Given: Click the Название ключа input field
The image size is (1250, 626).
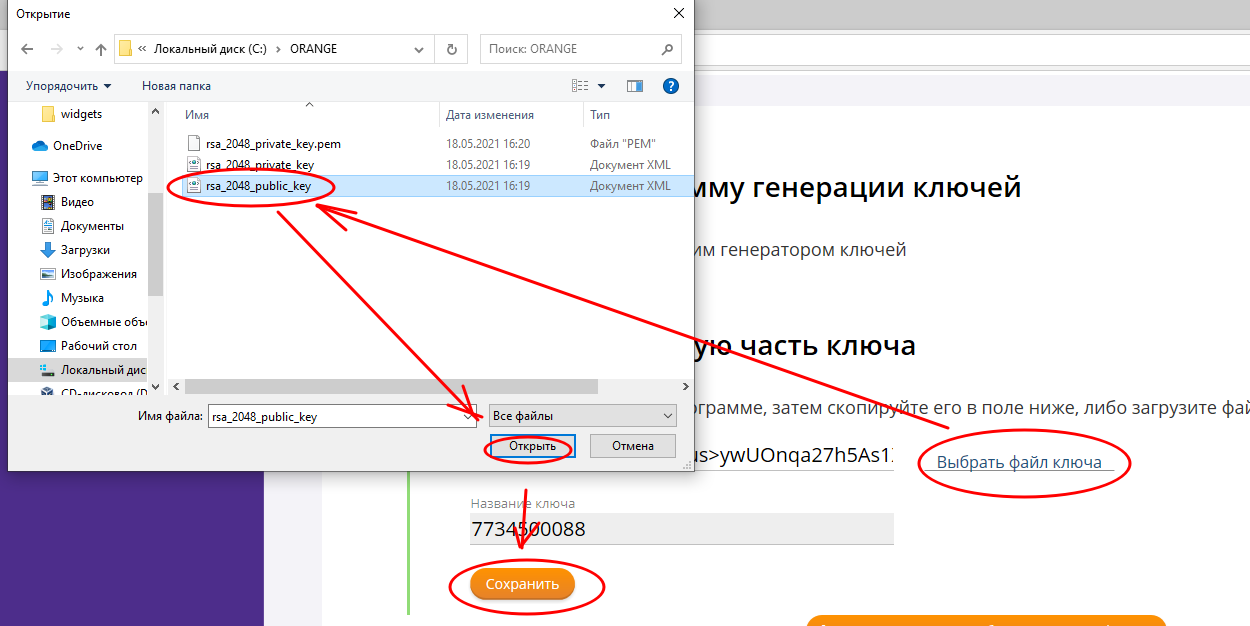Looking at the screenshot, I should pyautogui.click(x=681, y=529).
